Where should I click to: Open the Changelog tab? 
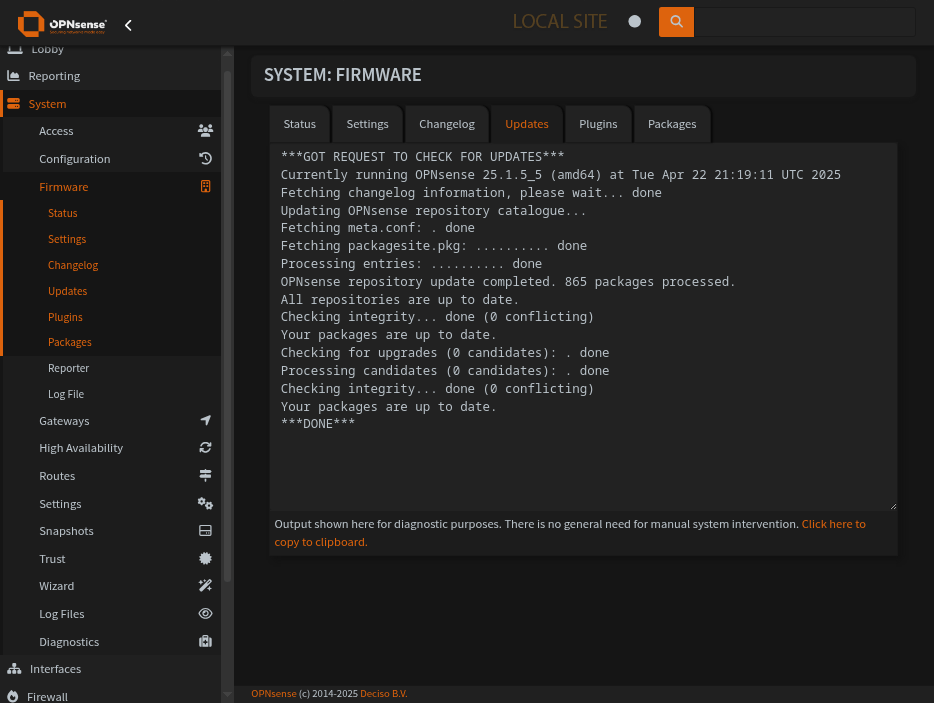coord(447,124)
